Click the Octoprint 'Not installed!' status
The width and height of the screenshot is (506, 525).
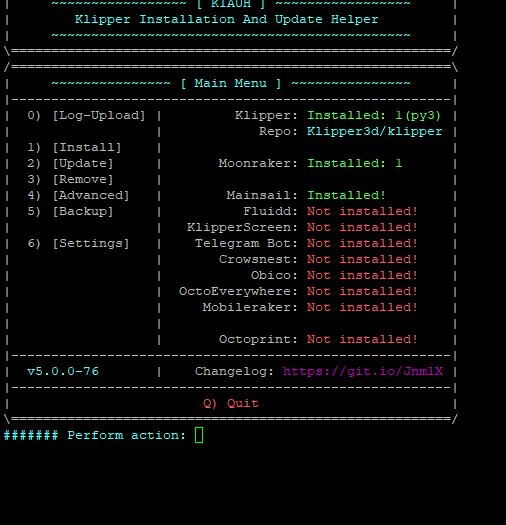tap(362, 340)
